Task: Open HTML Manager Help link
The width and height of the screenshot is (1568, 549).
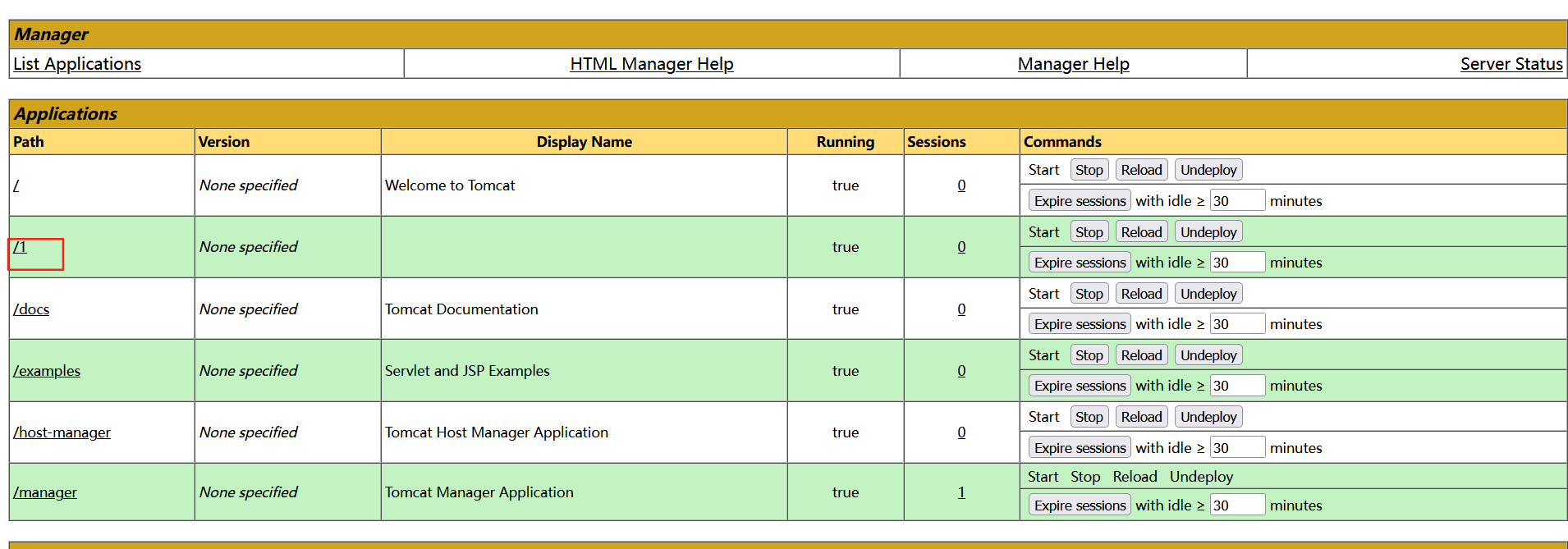Action: pyautogui.click(x=652, y=64)
